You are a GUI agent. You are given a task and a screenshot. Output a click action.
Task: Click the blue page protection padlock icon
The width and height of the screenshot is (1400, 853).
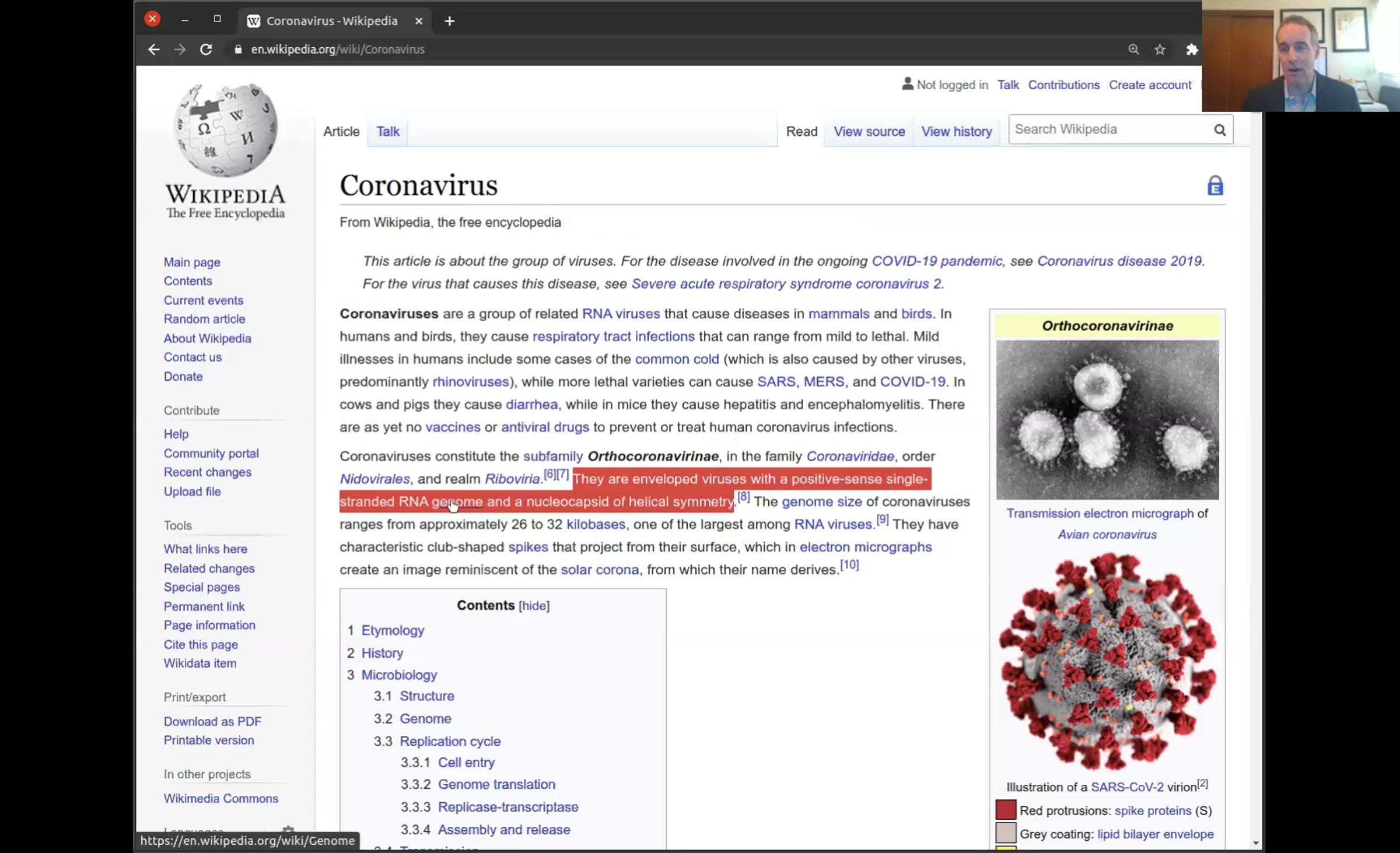coord(1215,185)
